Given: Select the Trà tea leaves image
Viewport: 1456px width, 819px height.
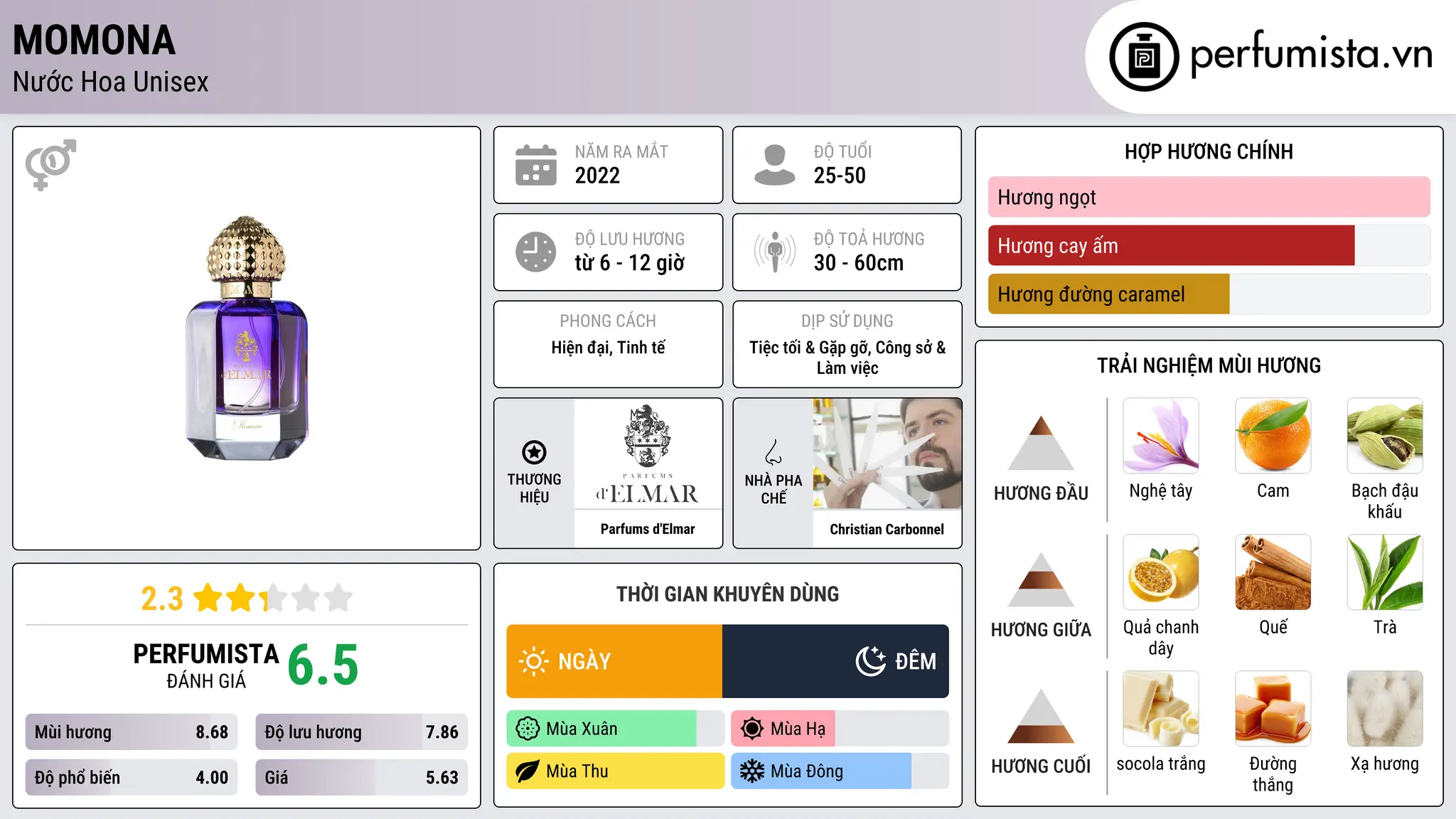Looking at the screenshot, I should [x=1385, y=572].
